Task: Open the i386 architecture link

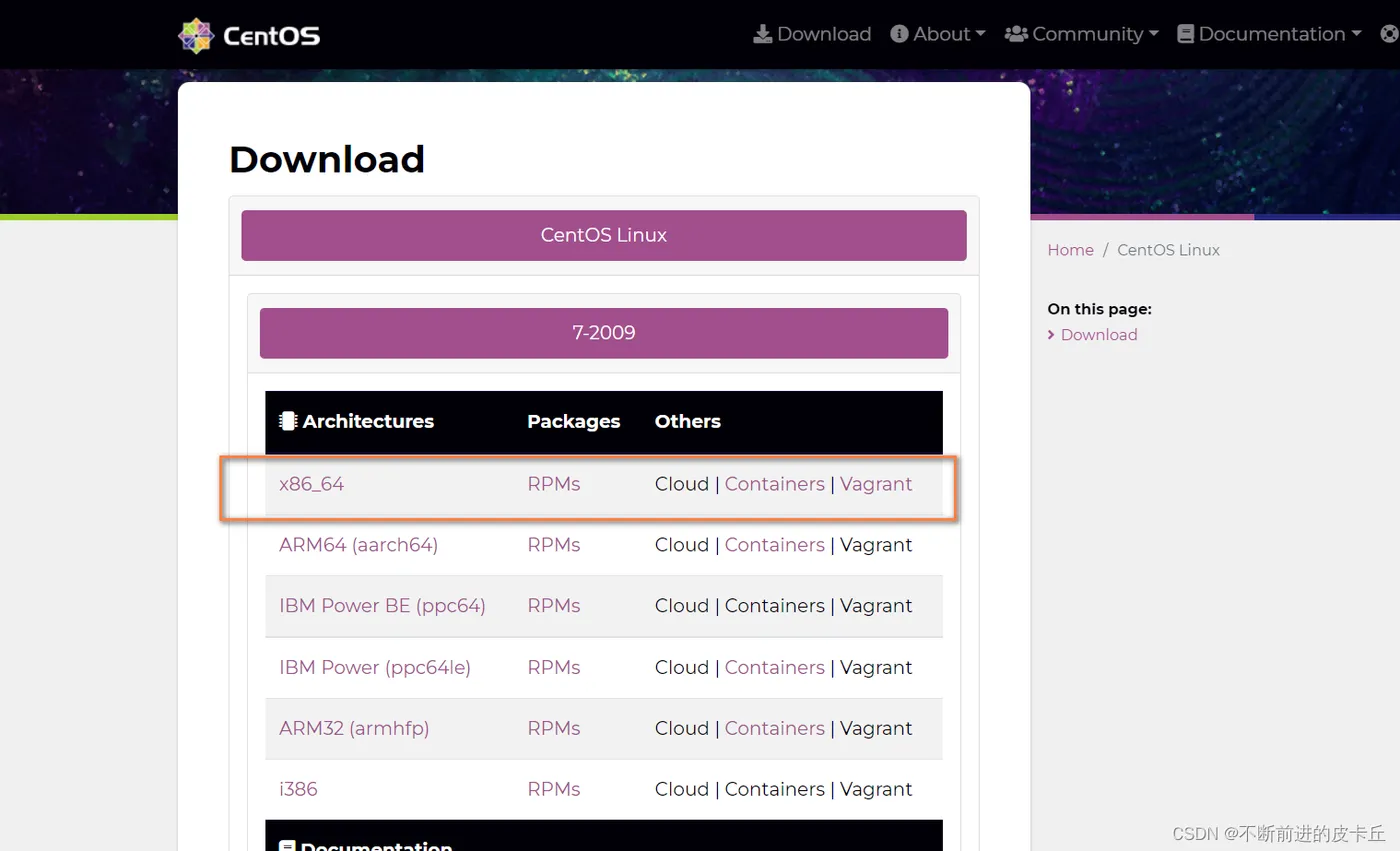Action: pyautogui.click(x=298, y=789)
